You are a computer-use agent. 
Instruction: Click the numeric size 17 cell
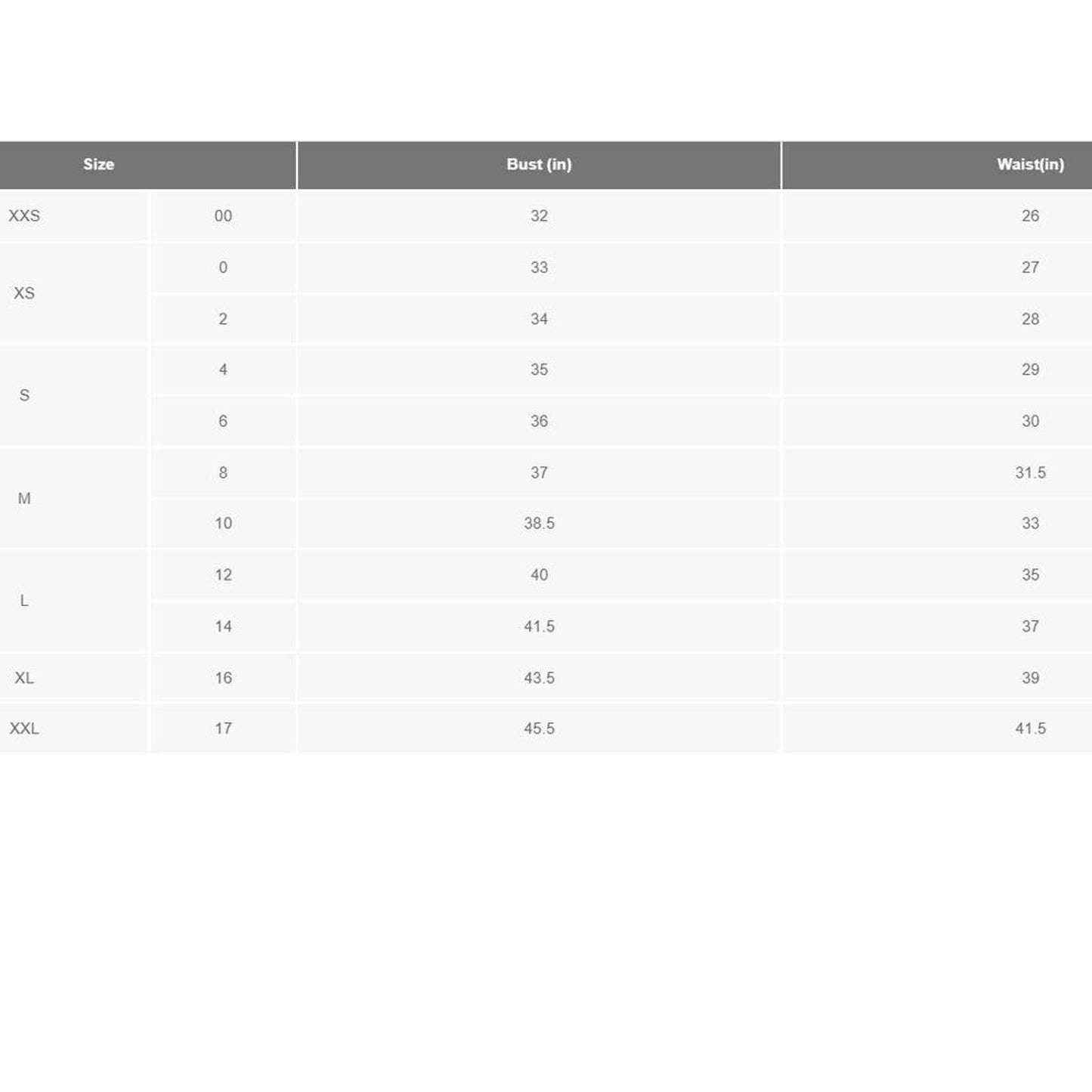point(223,729)
